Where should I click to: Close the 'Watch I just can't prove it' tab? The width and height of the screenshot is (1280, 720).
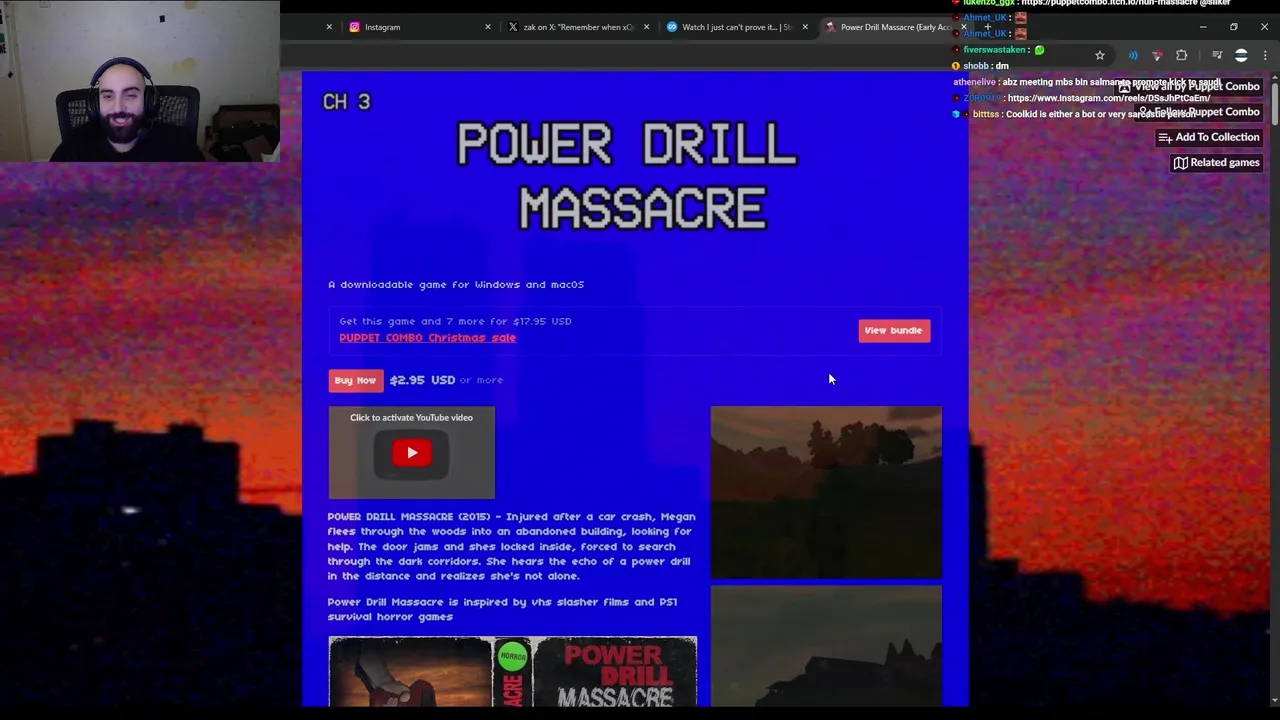pos(805,27)
